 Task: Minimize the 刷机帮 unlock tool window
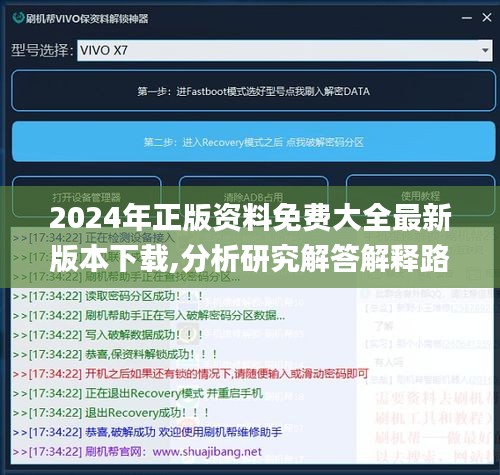[x=467, y=18]
